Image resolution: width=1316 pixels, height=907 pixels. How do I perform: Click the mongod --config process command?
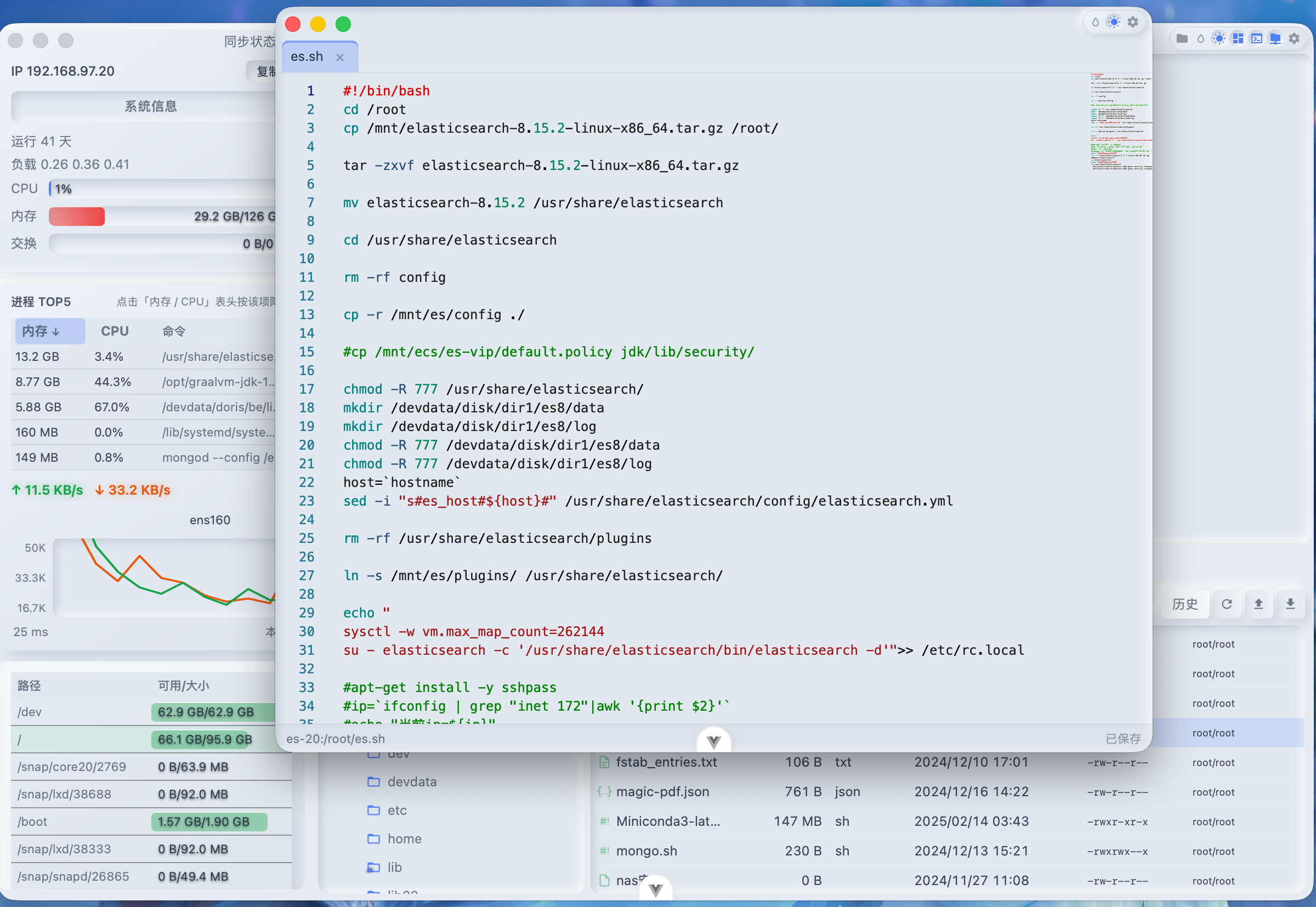click(219, 457)
